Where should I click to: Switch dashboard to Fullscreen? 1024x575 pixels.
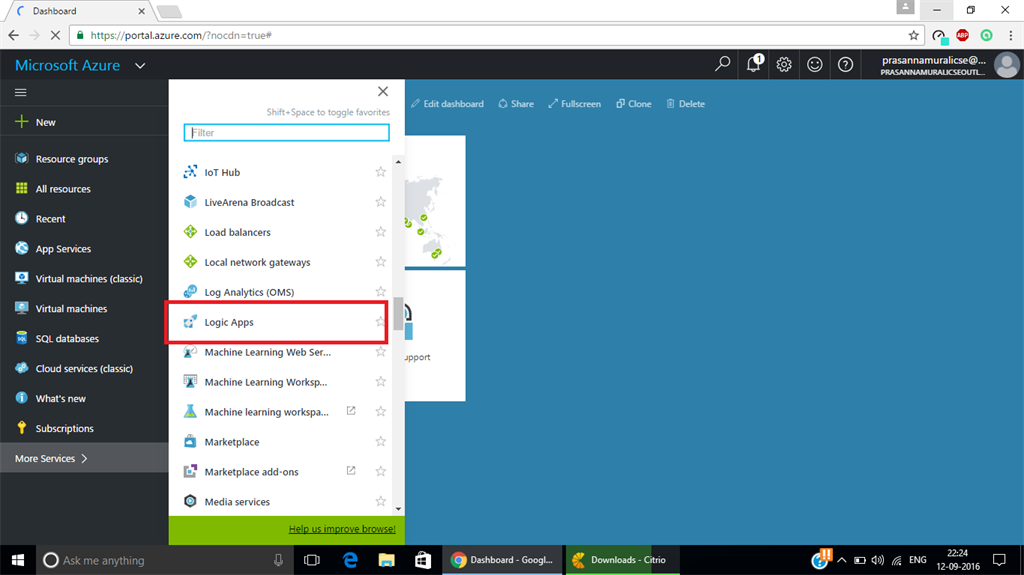click(x=575, y=104)
